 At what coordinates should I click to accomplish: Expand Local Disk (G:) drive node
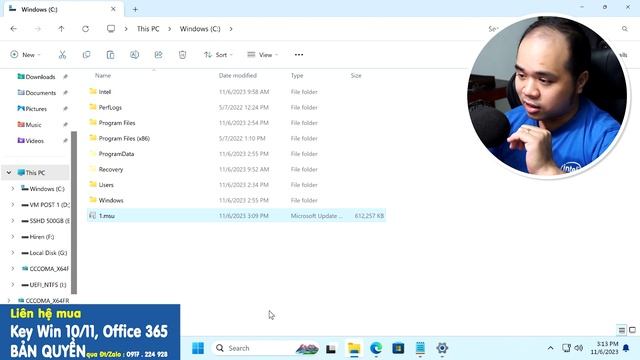(12, 253)
